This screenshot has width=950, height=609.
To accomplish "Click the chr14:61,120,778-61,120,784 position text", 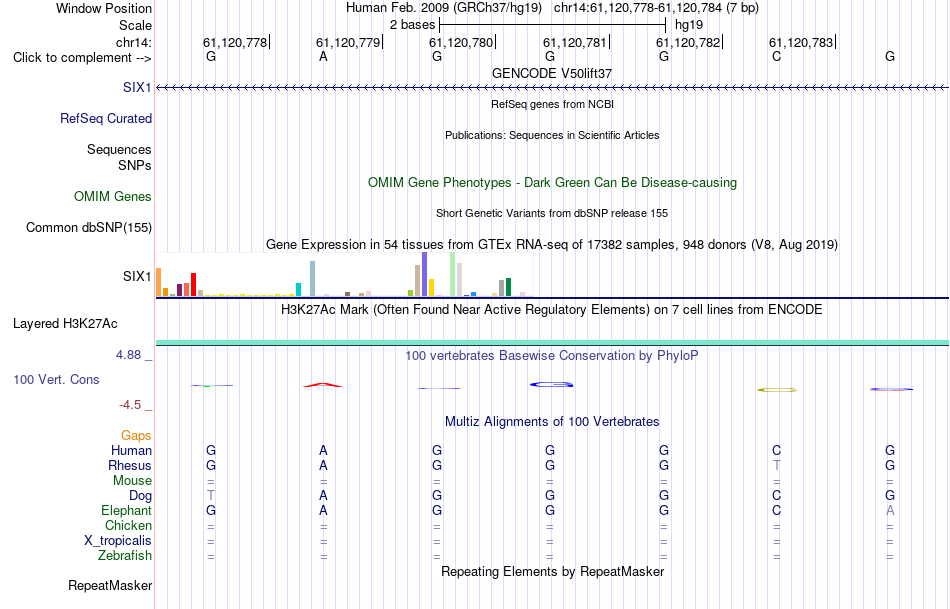I will (x=656, y=8).
